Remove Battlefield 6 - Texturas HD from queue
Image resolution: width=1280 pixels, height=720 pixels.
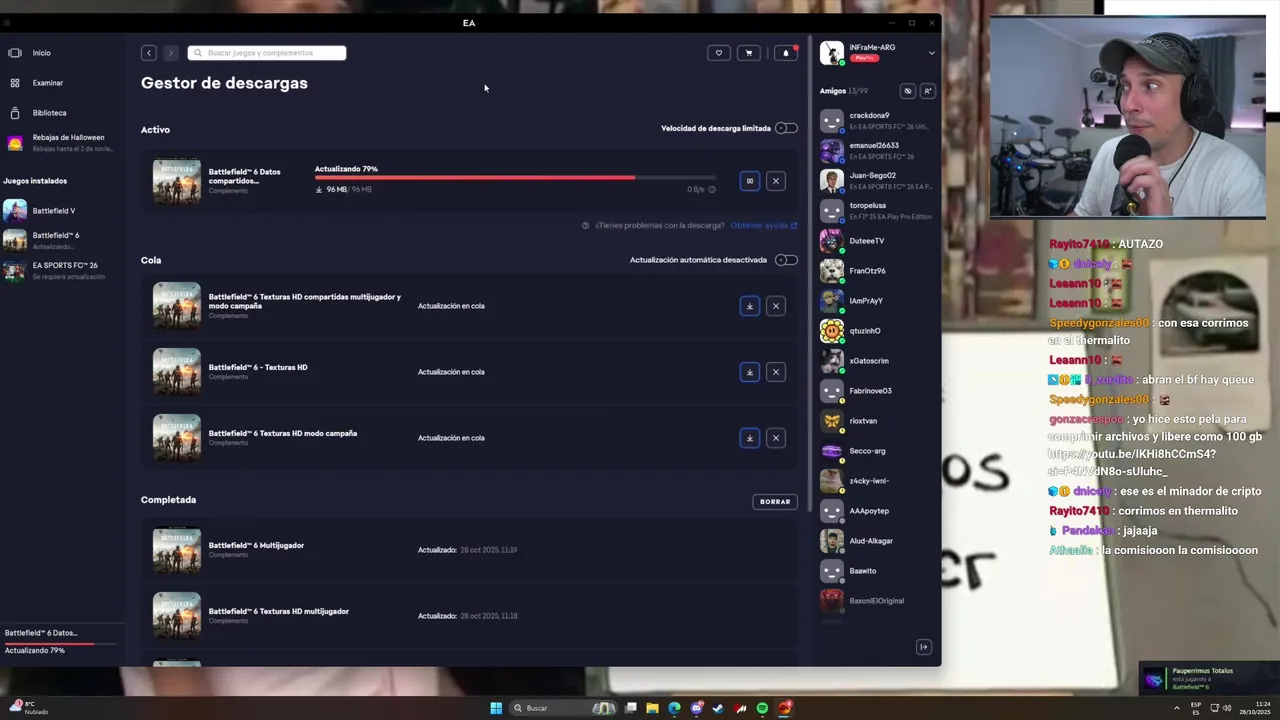tap(776, 372)
